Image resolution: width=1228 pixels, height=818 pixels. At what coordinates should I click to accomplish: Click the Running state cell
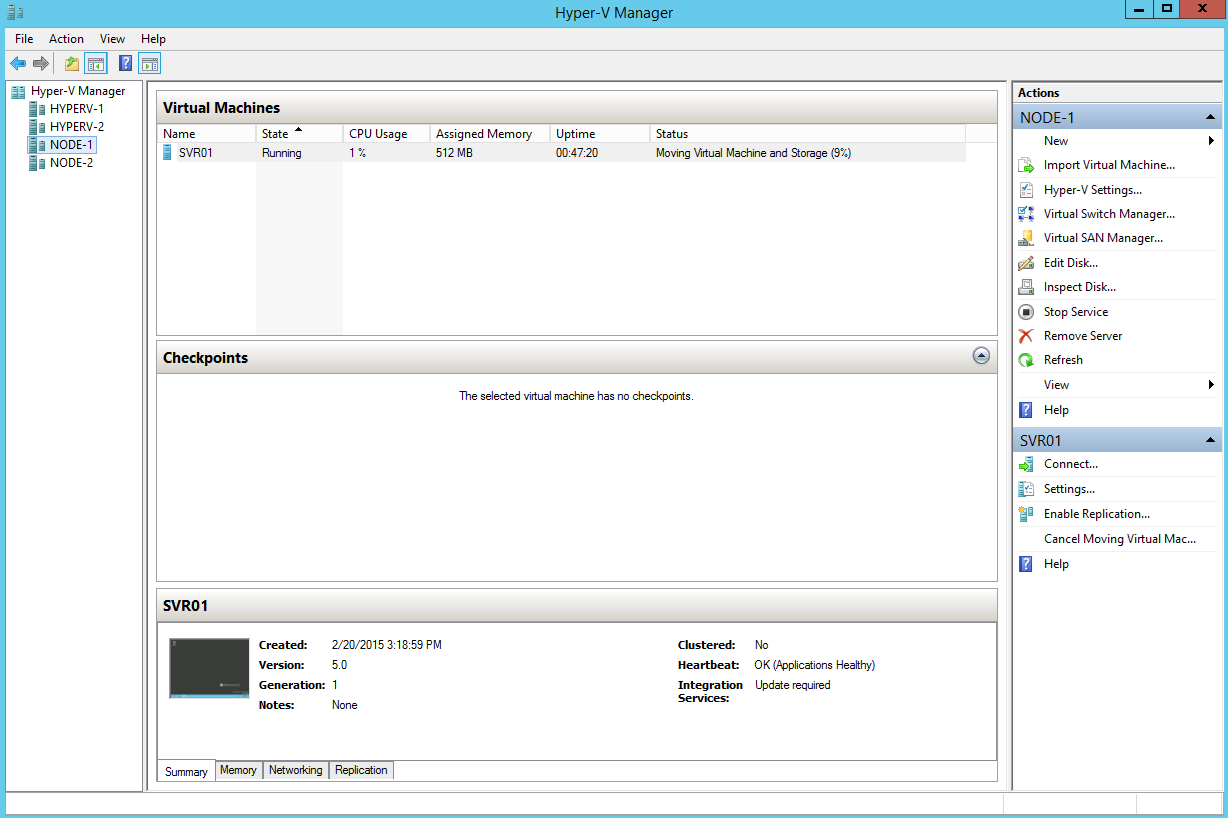click(x=281, y=153)
